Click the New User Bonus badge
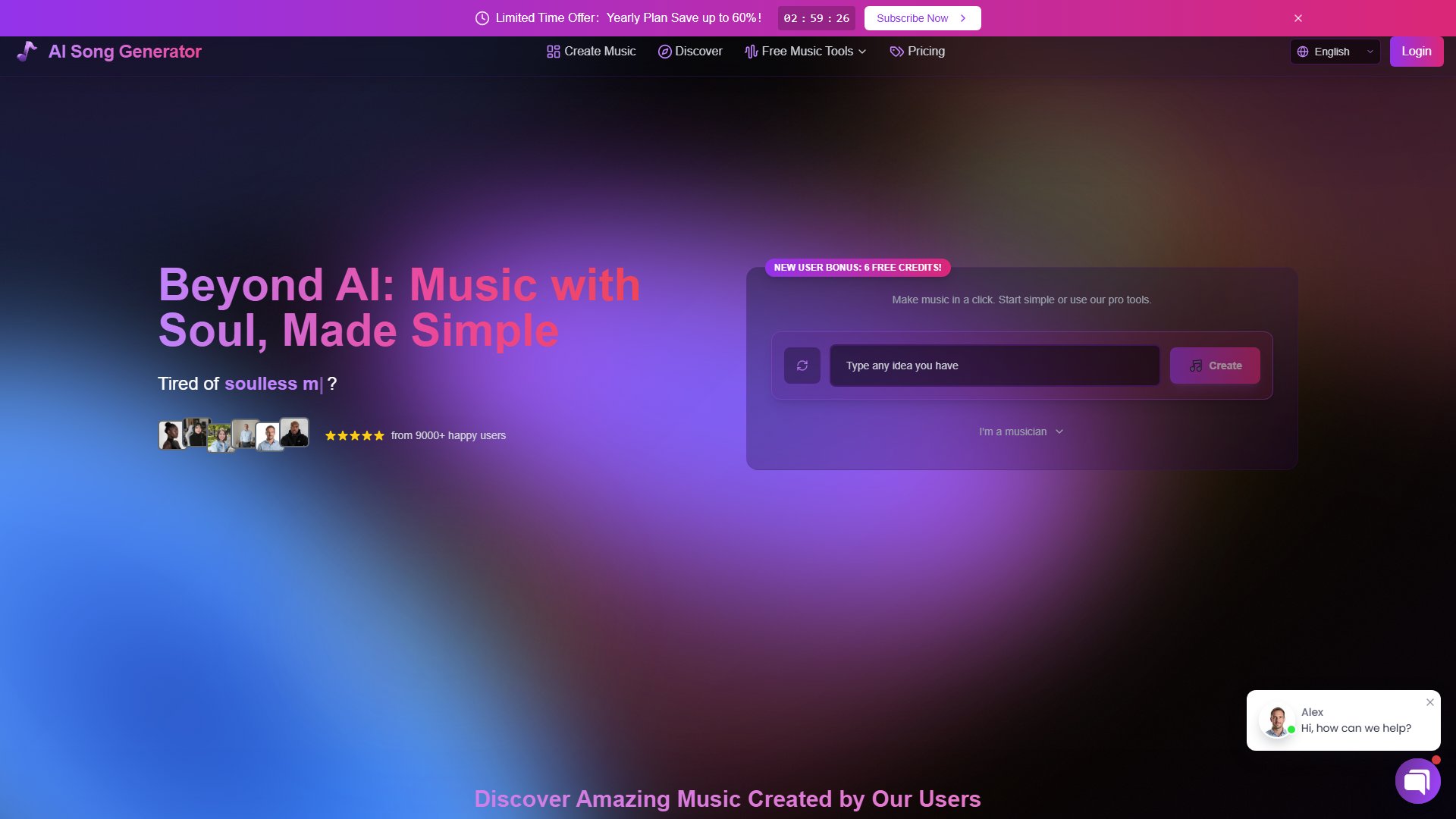 (857, 268)
